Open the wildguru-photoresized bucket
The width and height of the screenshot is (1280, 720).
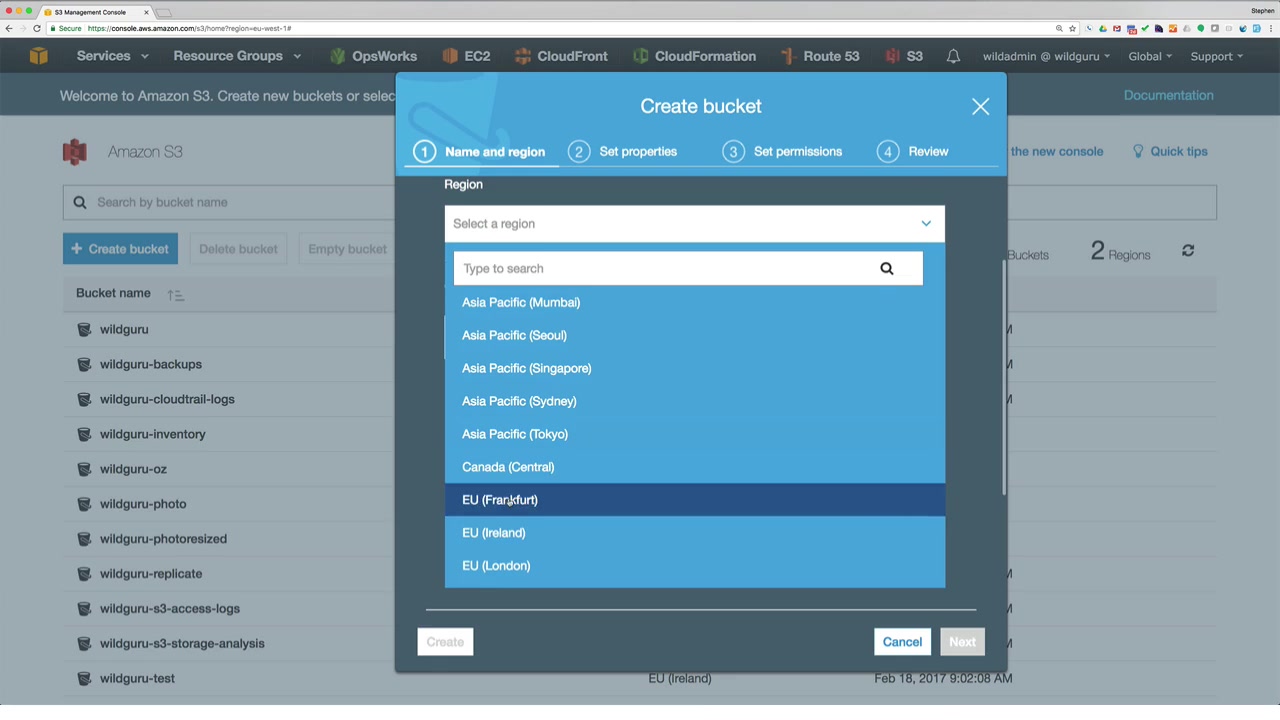(x=163, y=539)
